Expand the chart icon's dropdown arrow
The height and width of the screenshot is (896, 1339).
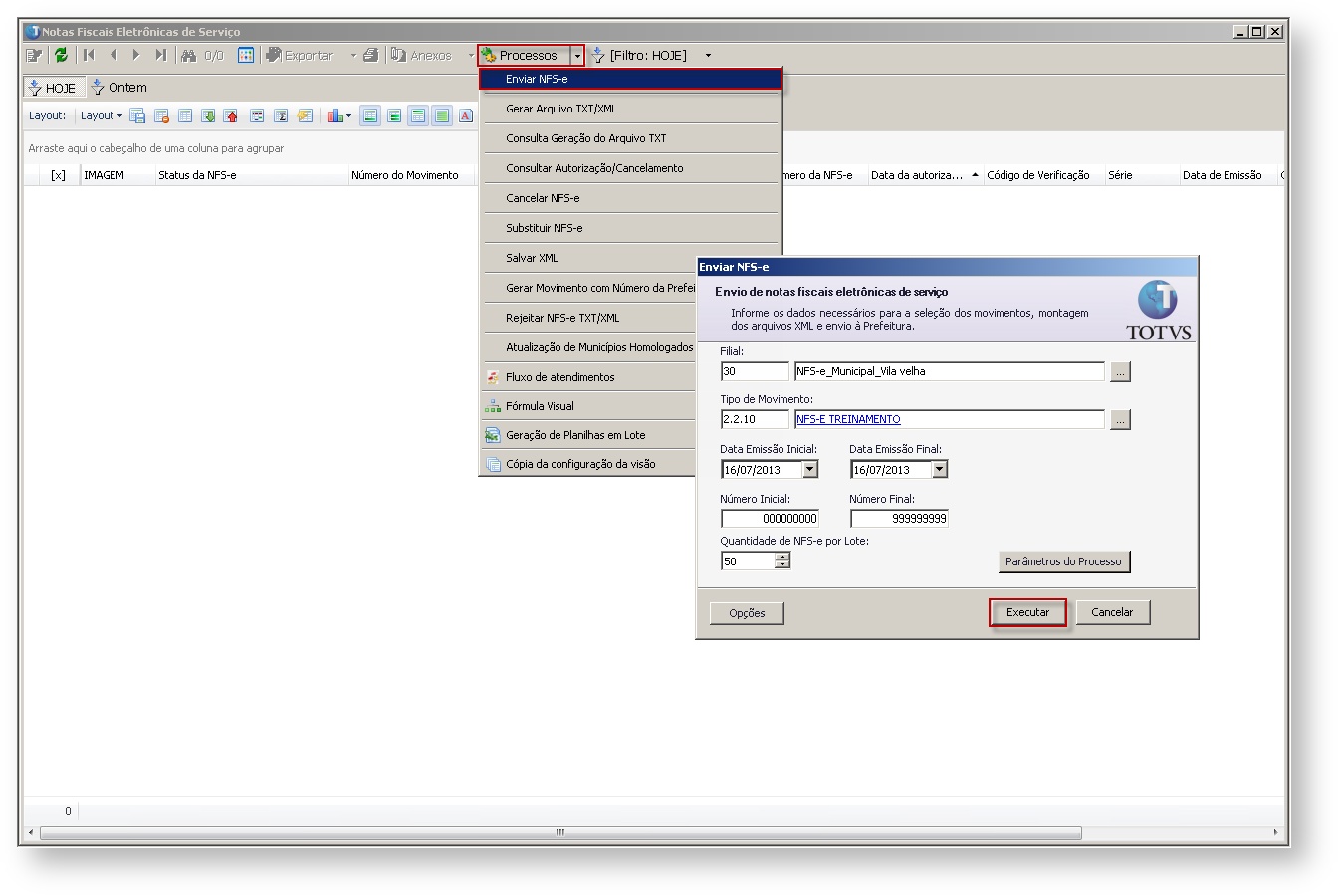coord(348,116)
